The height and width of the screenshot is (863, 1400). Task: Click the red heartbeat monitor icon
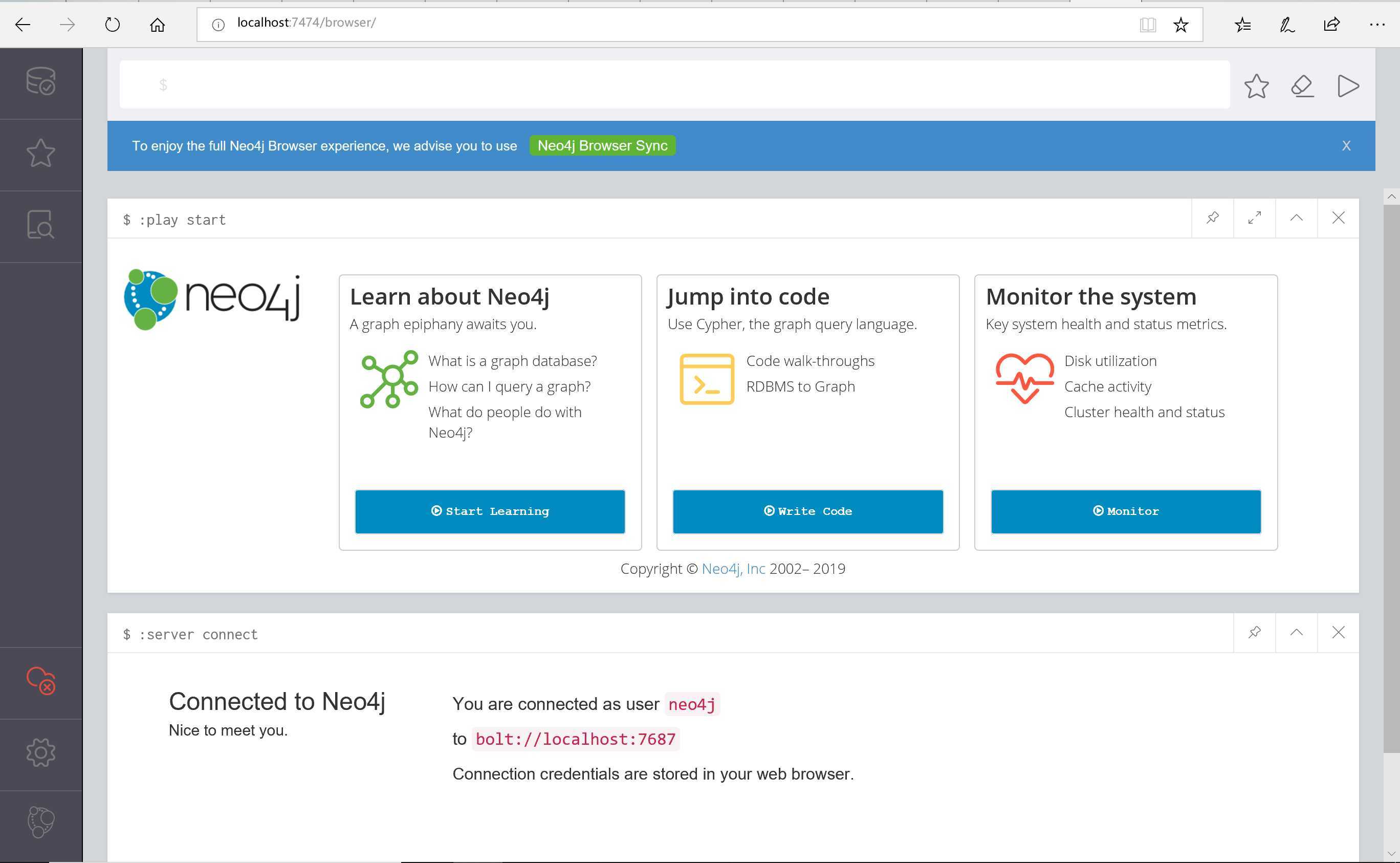click(1024, 378)
